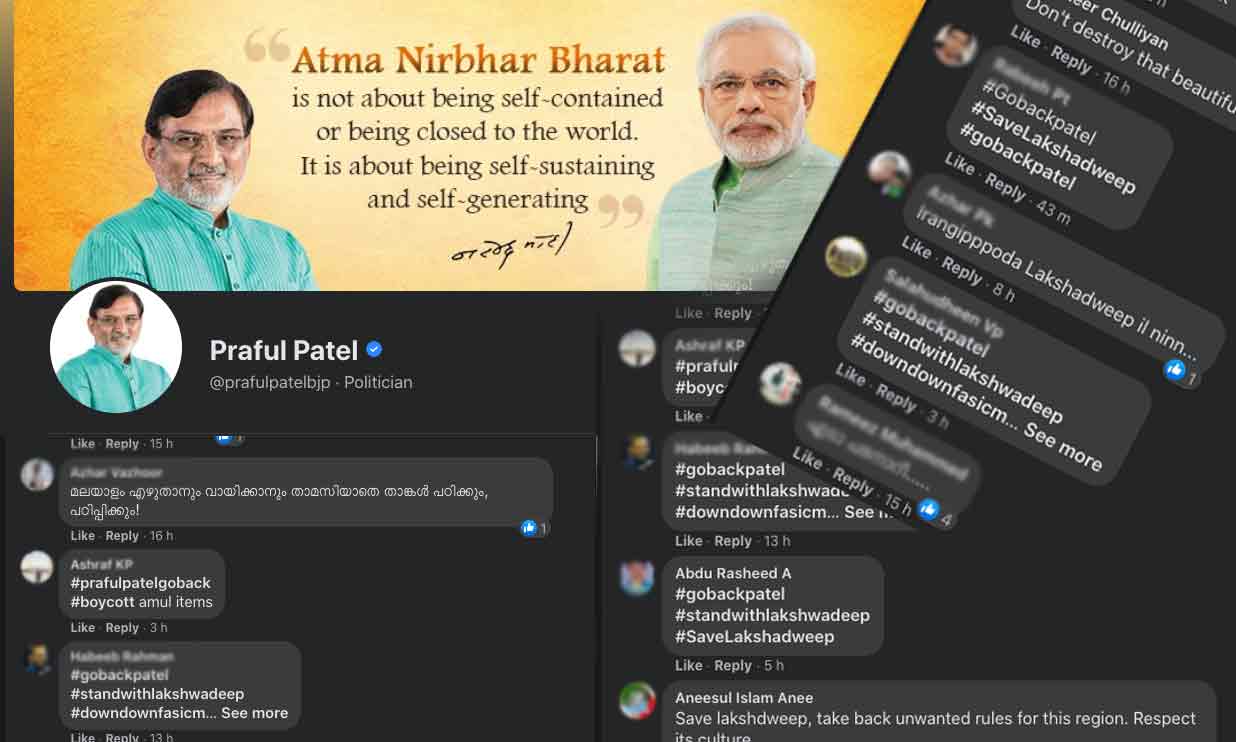The image size is (1236, 742).
Task: Open the Atma Nirbhar Bharat cover photo
Action: pos(470,145)
